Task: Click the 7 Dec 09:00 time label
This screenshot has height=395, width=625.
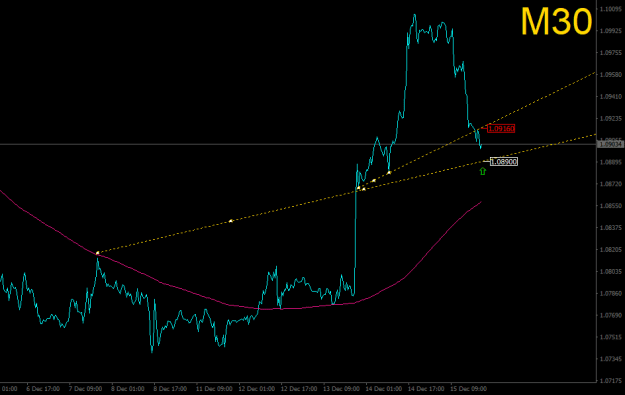Action: point(85,389)
